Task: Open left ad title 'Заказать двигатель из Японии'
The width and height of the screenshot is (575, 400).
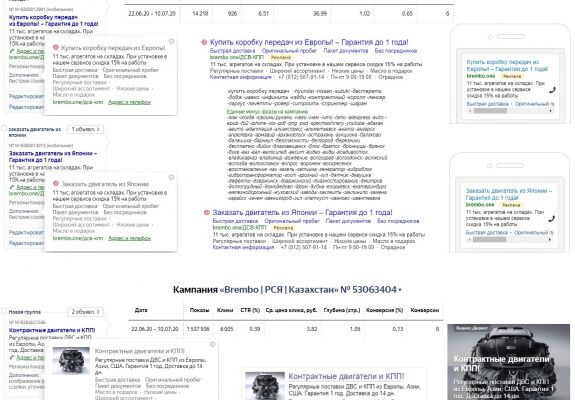Action: point(53,157)
